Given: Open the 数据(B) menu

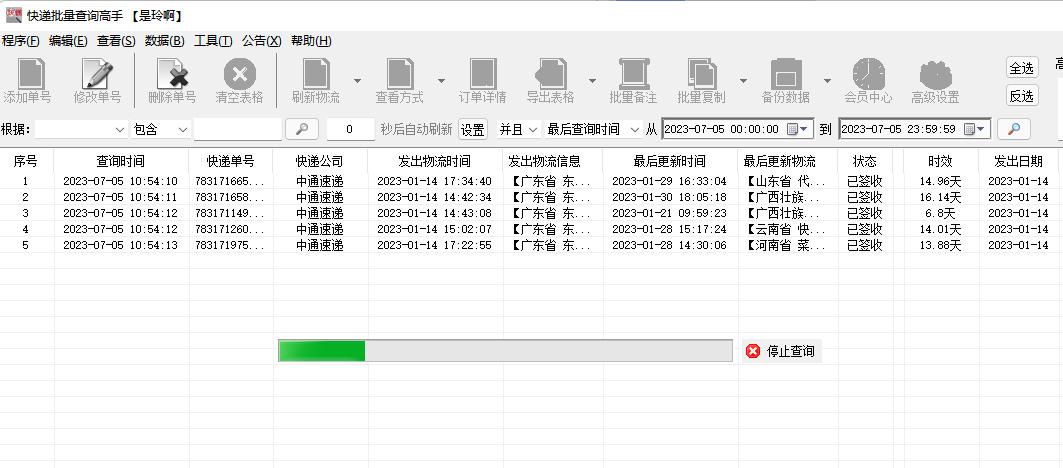Looking at the screenshot, I should [x=164, y=41].
